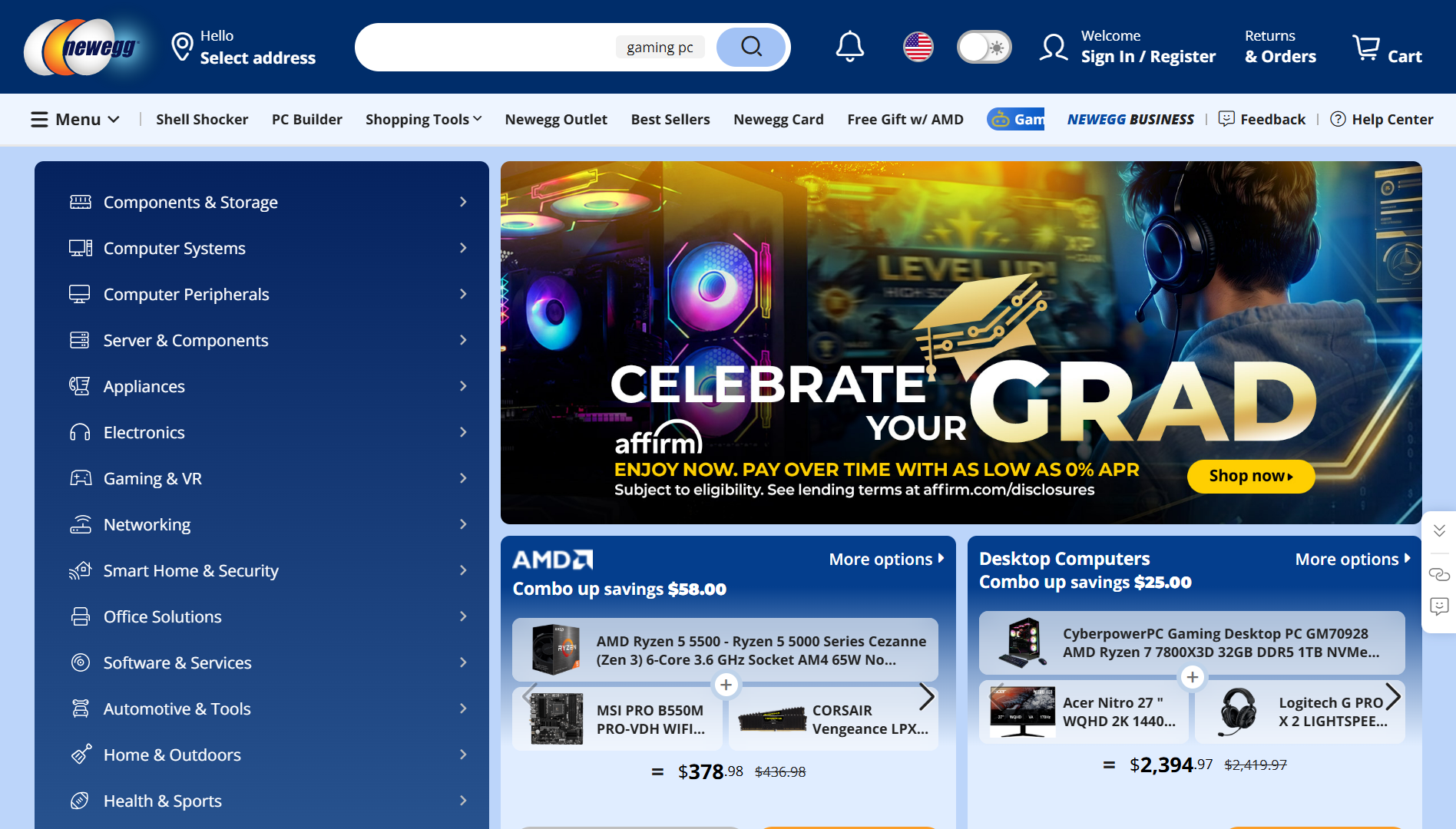The width and height of the screenshot is (1456, 829).
Task: Click the Home & Outdoors icon
Action: 80,755
